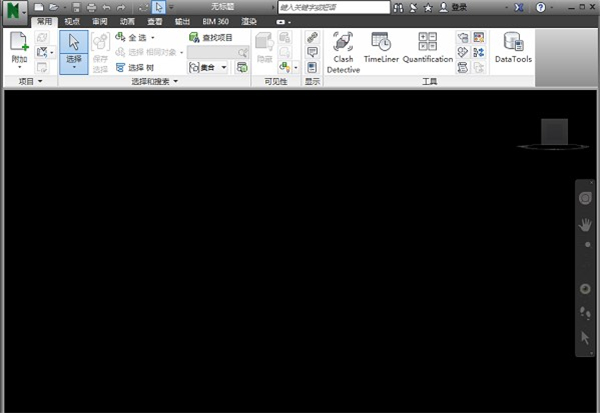
Task: Switch to the 查看 ribbon tab
Action: click(155, 21)
